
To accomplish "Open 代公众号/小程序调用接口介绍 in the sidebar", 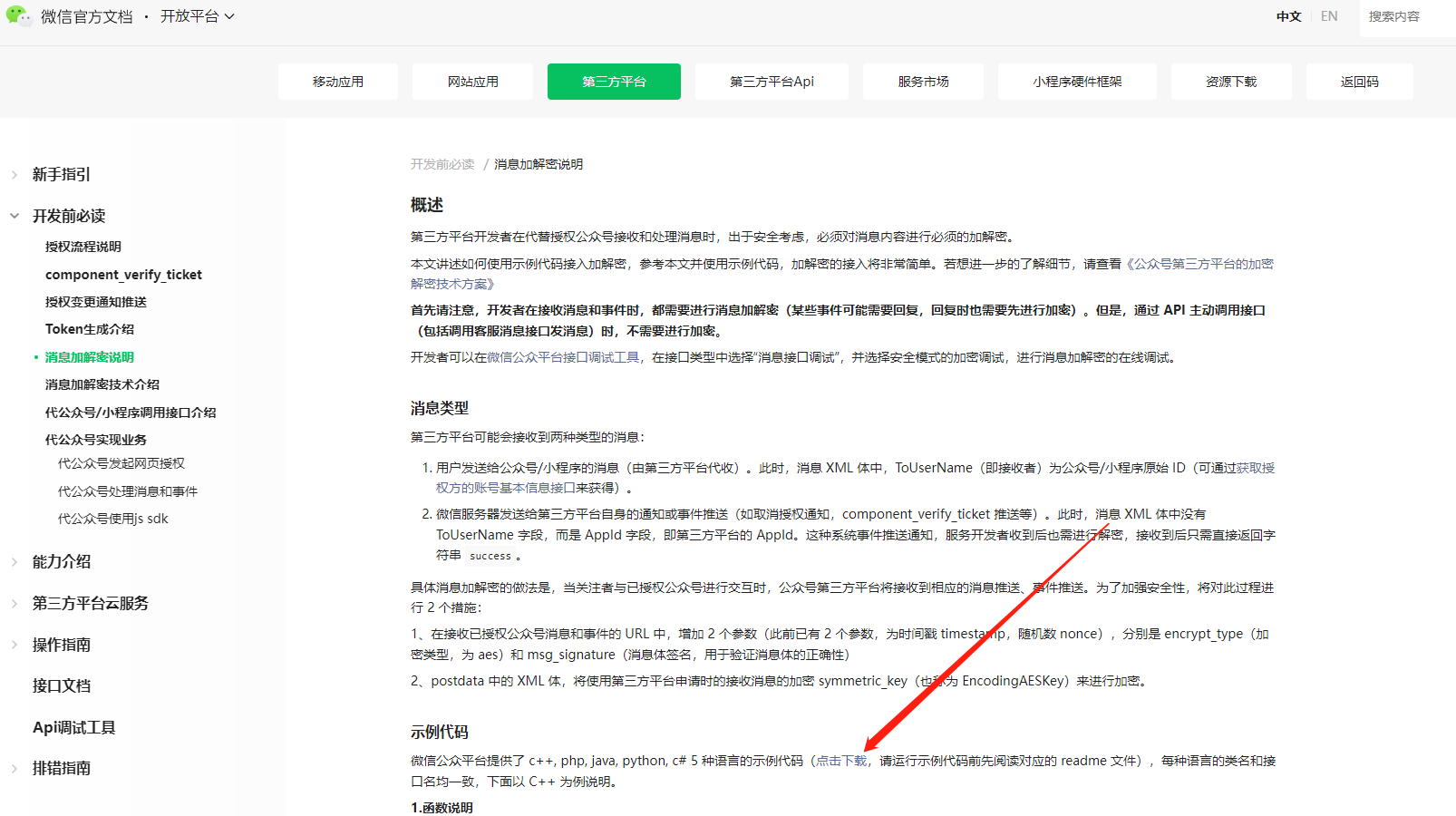I will pyautogui.click(x=131, y=413).
